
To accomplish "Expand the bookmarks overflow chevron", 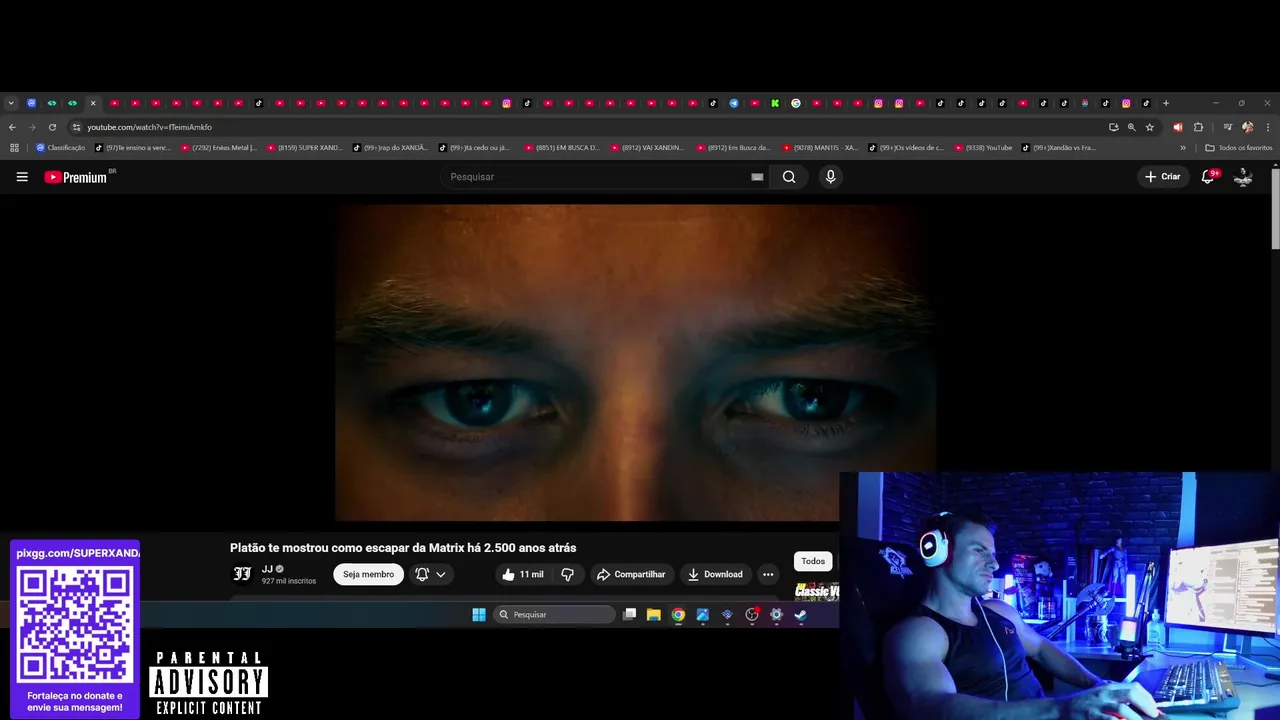I will 1183,148.
